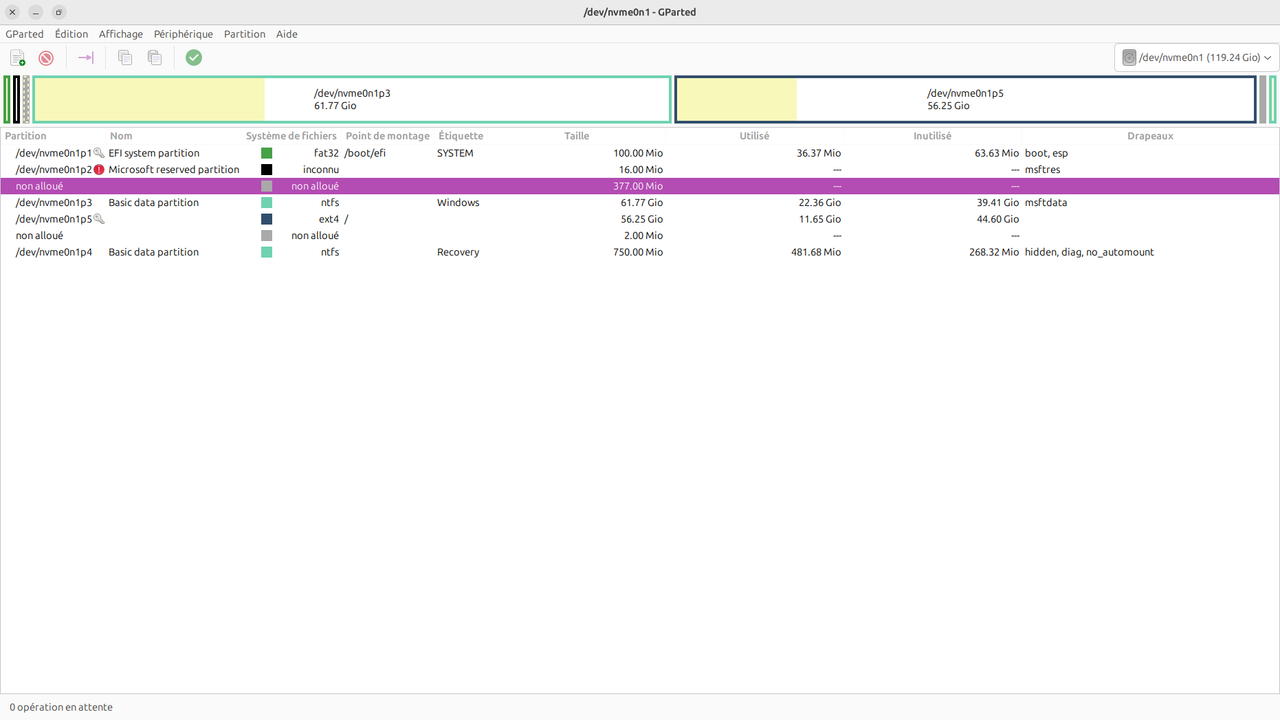Click the Utilisé column header

pyautogui.click(x=755, y=136)
